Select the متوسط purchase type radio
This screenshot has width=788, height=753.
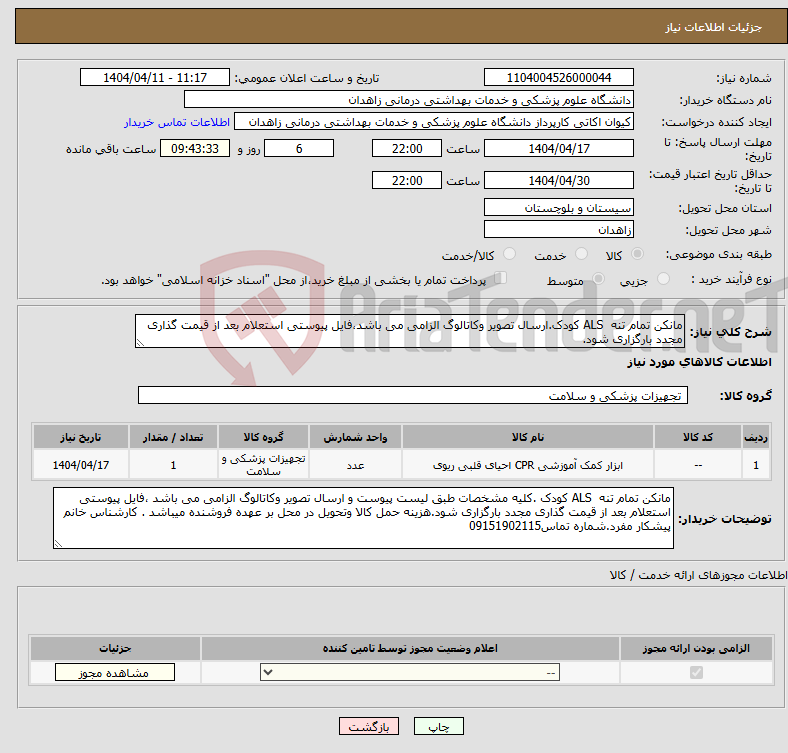click(598, 278)
